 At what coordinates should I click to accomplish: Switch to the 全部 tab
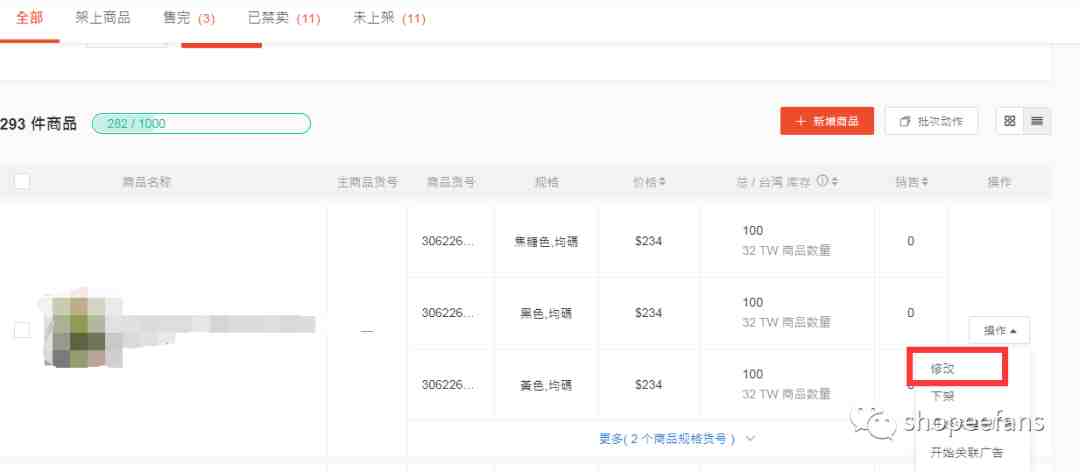29,18
